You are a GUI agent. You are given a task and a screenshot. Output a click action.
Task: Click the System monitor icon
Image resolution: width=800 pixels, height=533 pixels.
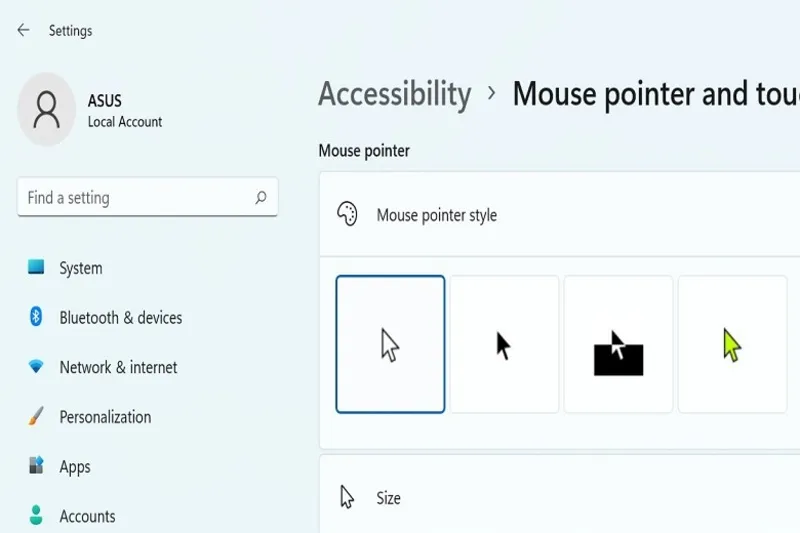click(x=36, y=267)
